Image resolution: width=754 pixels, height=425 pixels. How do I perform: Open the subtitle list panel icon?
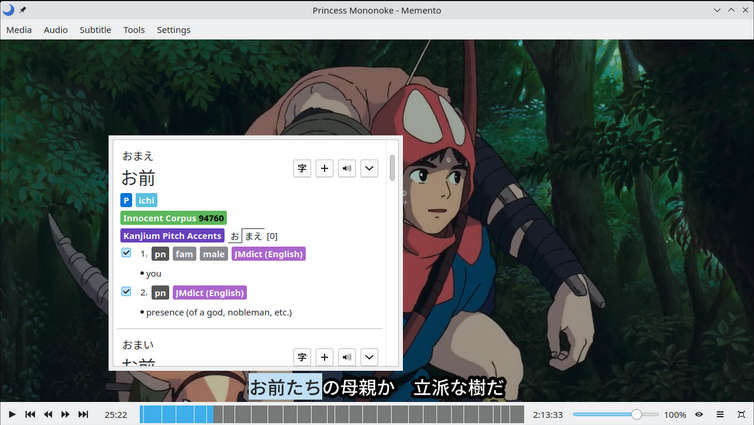[x=720, y=414]
